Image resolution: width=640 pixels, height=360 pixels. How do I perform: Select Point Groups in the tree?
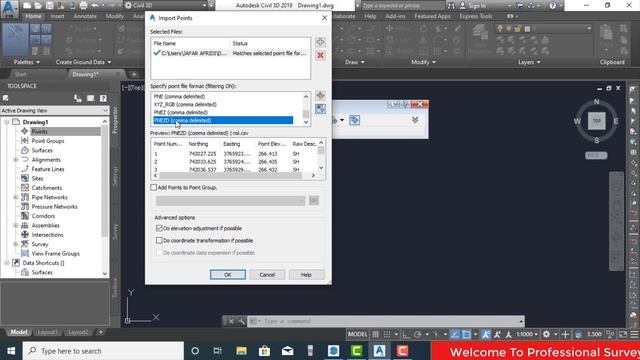(48, 141)
